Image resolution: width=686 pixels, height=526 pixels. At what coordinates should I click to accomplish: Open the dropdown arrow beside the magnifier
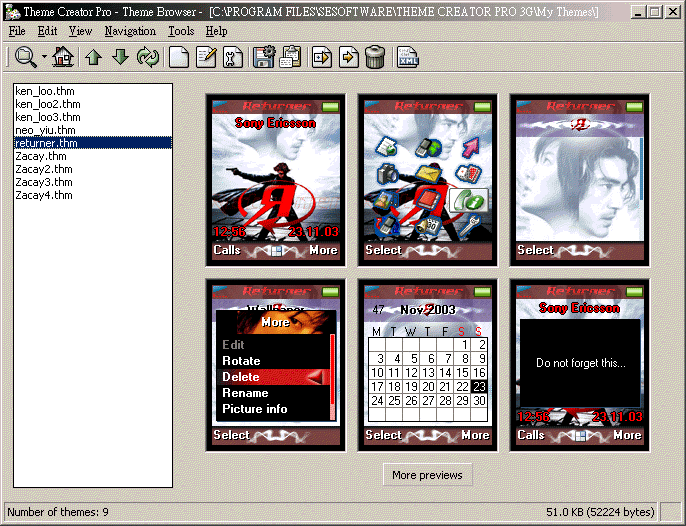tap(44, 57)
